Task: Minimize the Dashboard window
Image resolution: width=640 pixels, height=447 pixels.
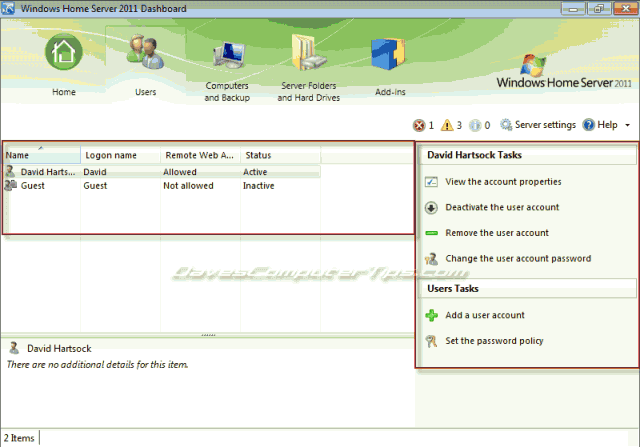Action: 573,9
